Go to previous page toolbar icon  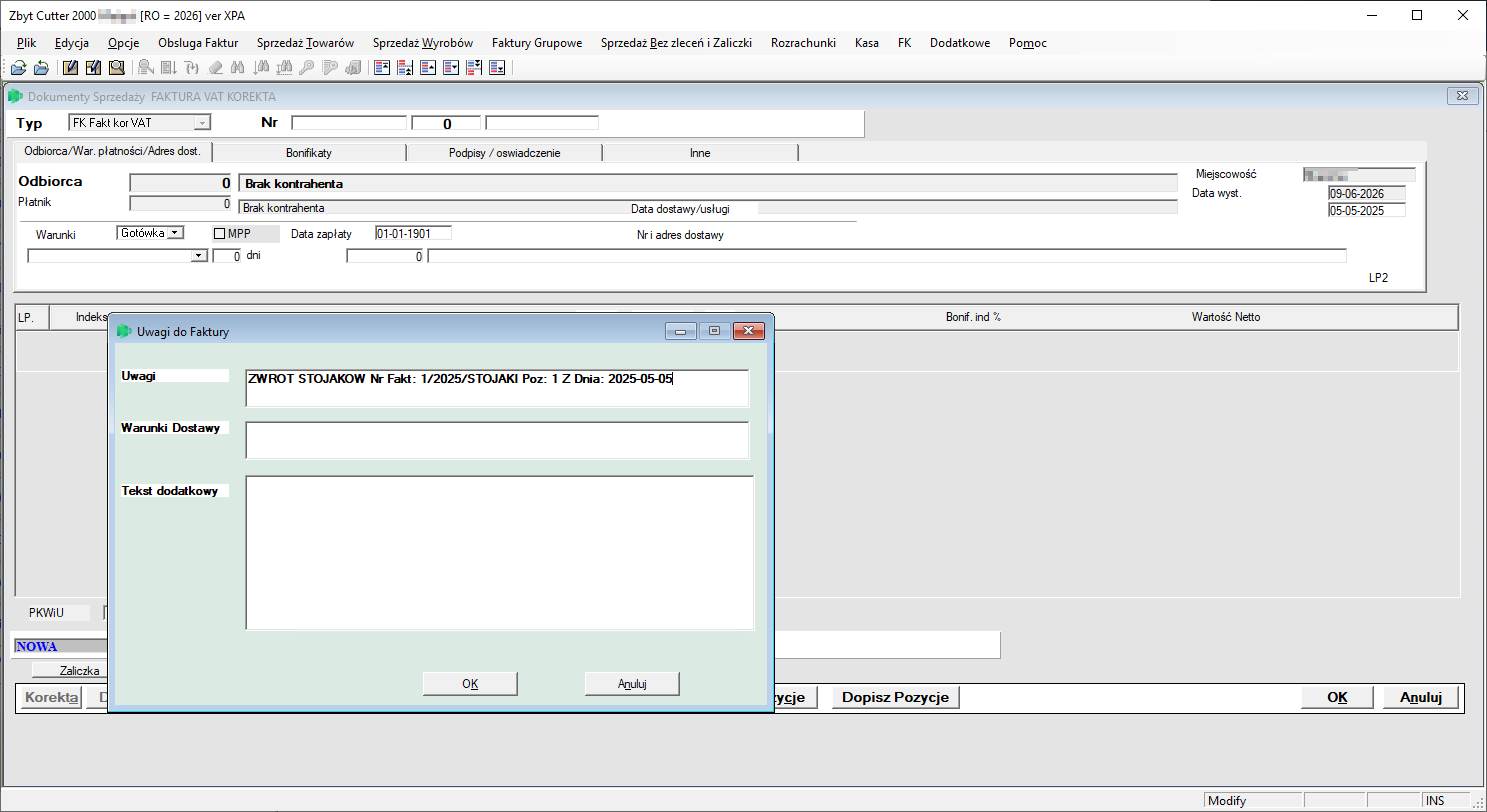(x=405, y=68)
